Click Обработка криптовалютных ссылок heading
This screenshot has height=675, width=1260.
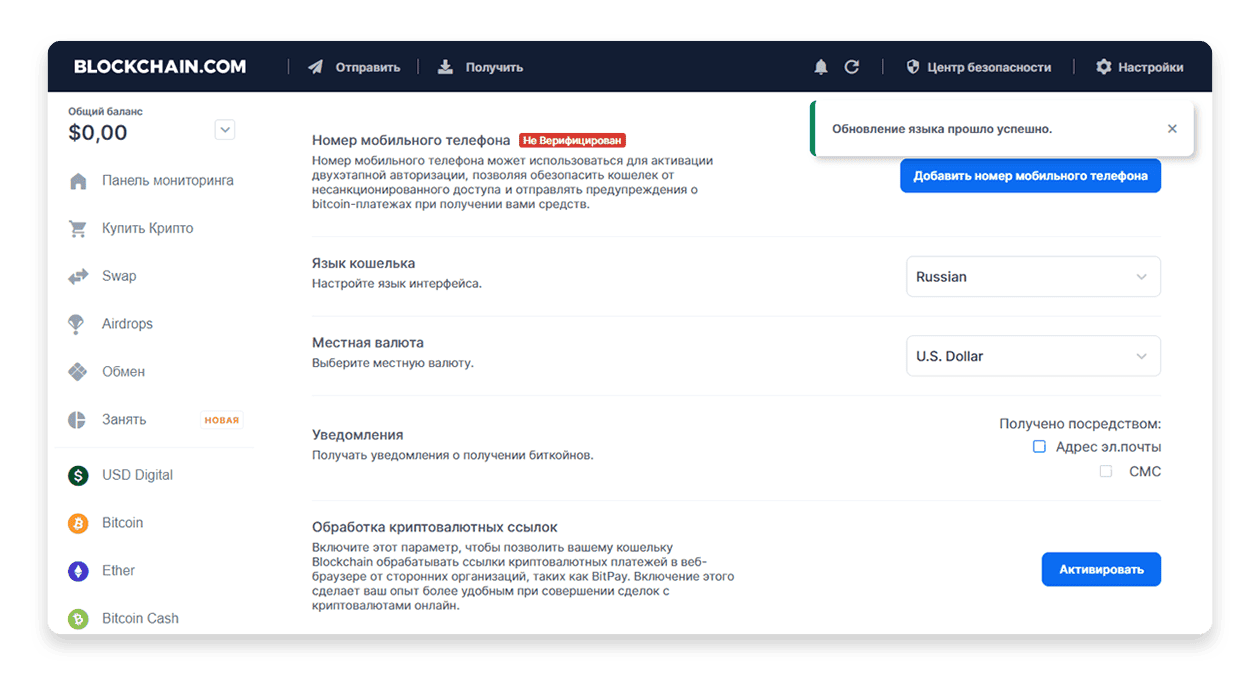(435, 527)
